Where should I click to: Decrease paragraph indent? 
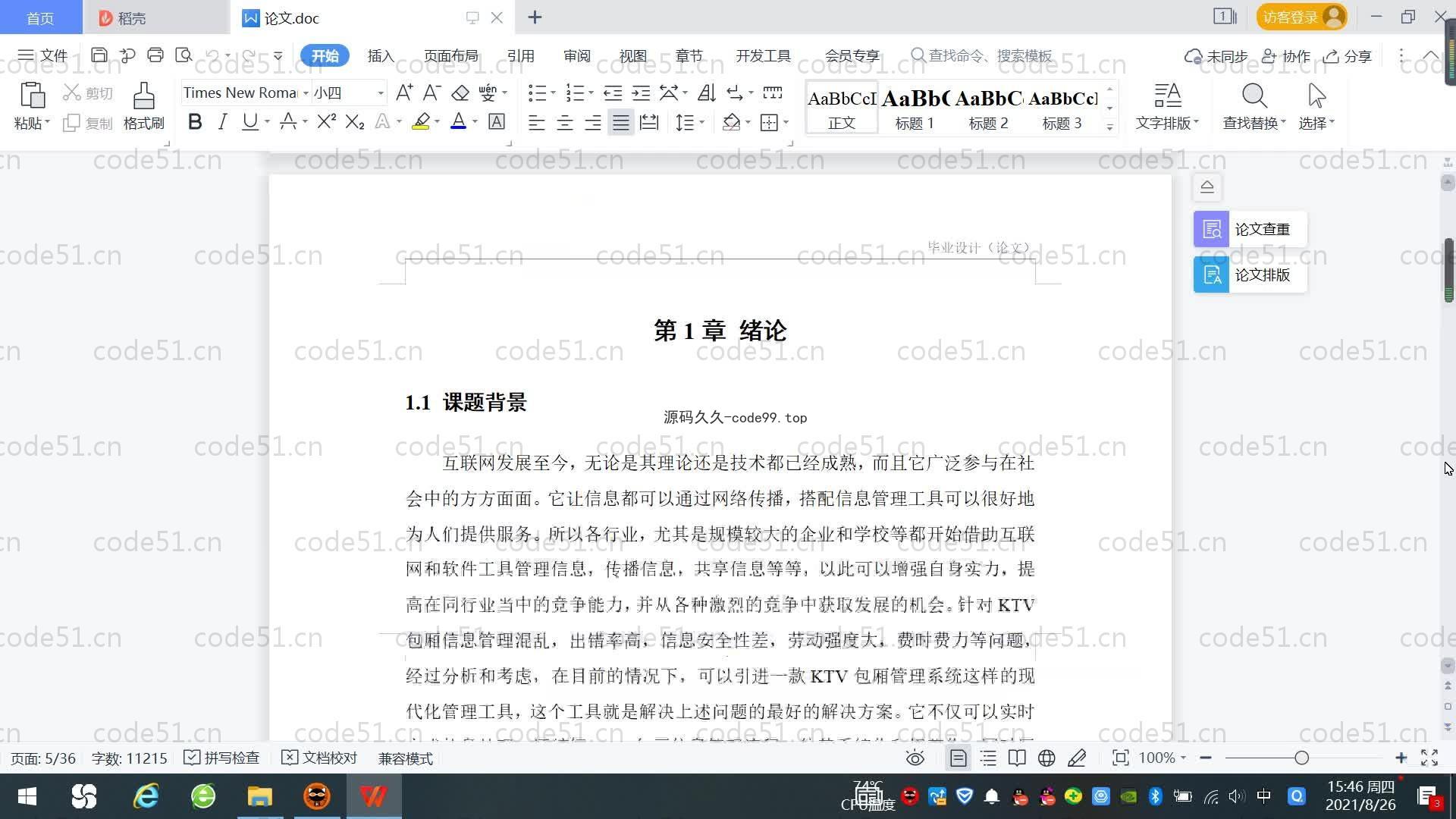click(613, 93)
